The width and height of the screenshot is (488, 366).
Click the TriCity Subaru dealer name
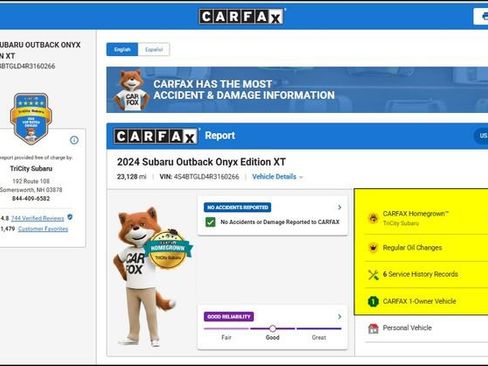tap(31, 169)
